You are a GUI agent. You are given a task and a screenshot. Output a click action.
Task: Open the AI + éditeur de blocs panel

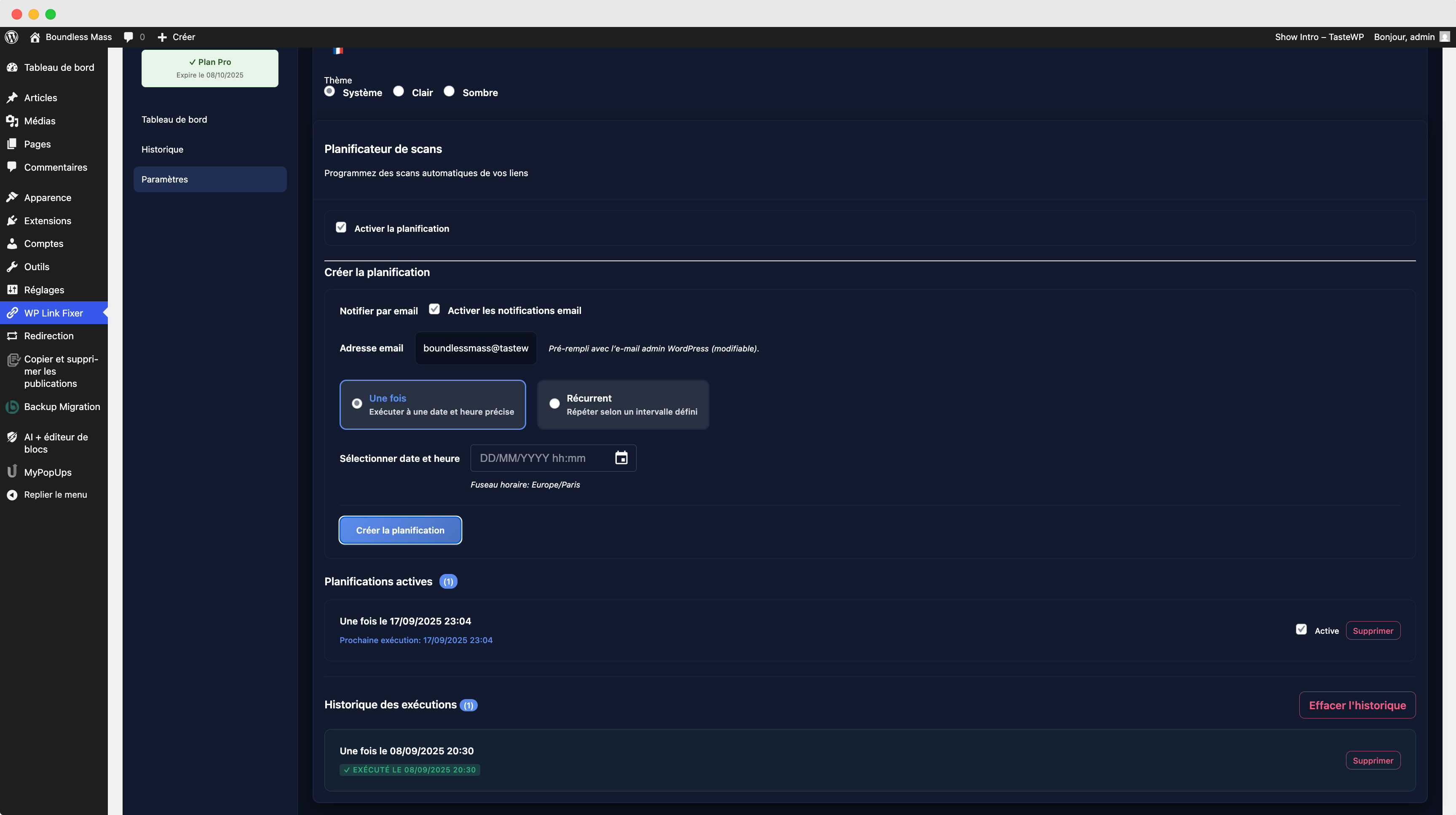55,442
